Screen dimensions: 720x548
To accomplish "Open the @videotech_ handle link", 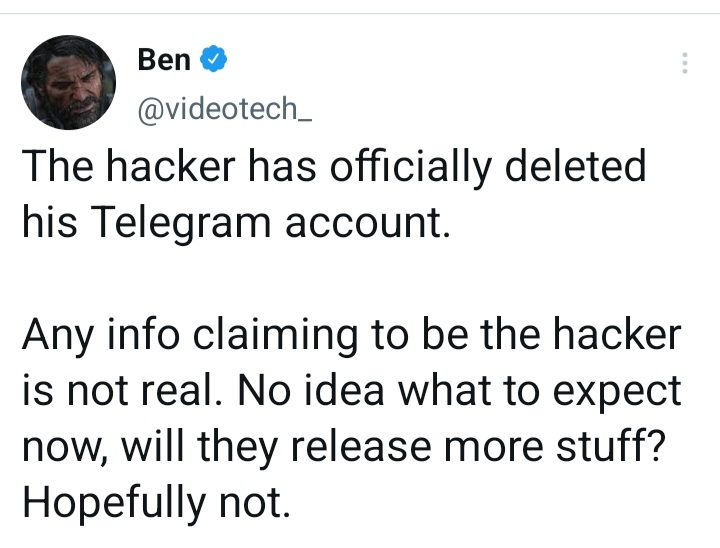I will (x=225, y=108).
